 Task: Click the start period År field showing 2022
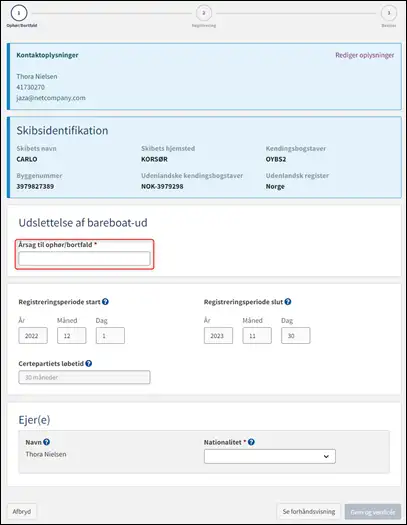click(33, 335)
